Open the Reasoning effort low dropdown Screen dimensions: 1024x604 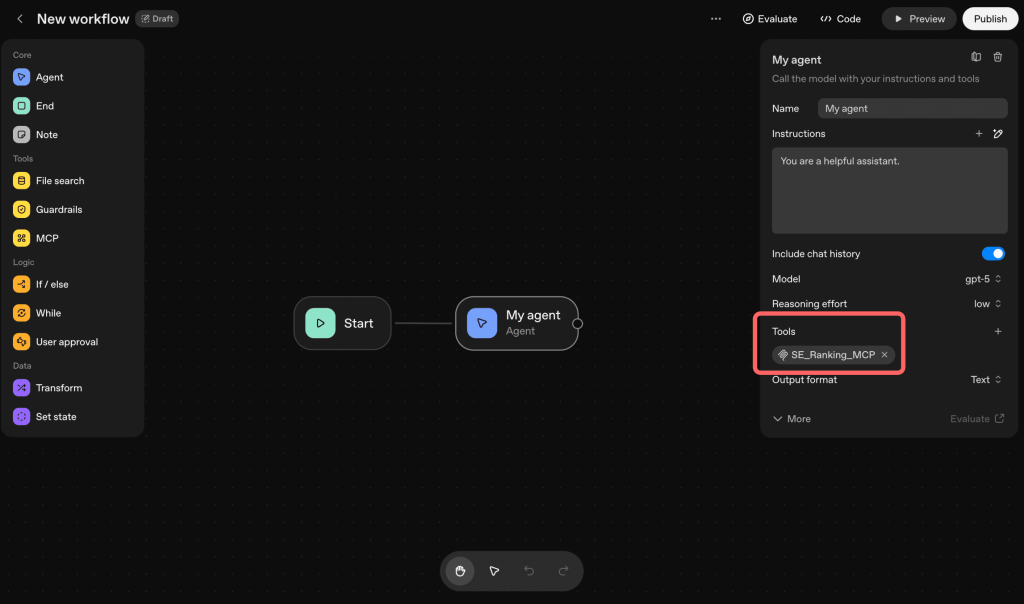click(x=988, y=304)
